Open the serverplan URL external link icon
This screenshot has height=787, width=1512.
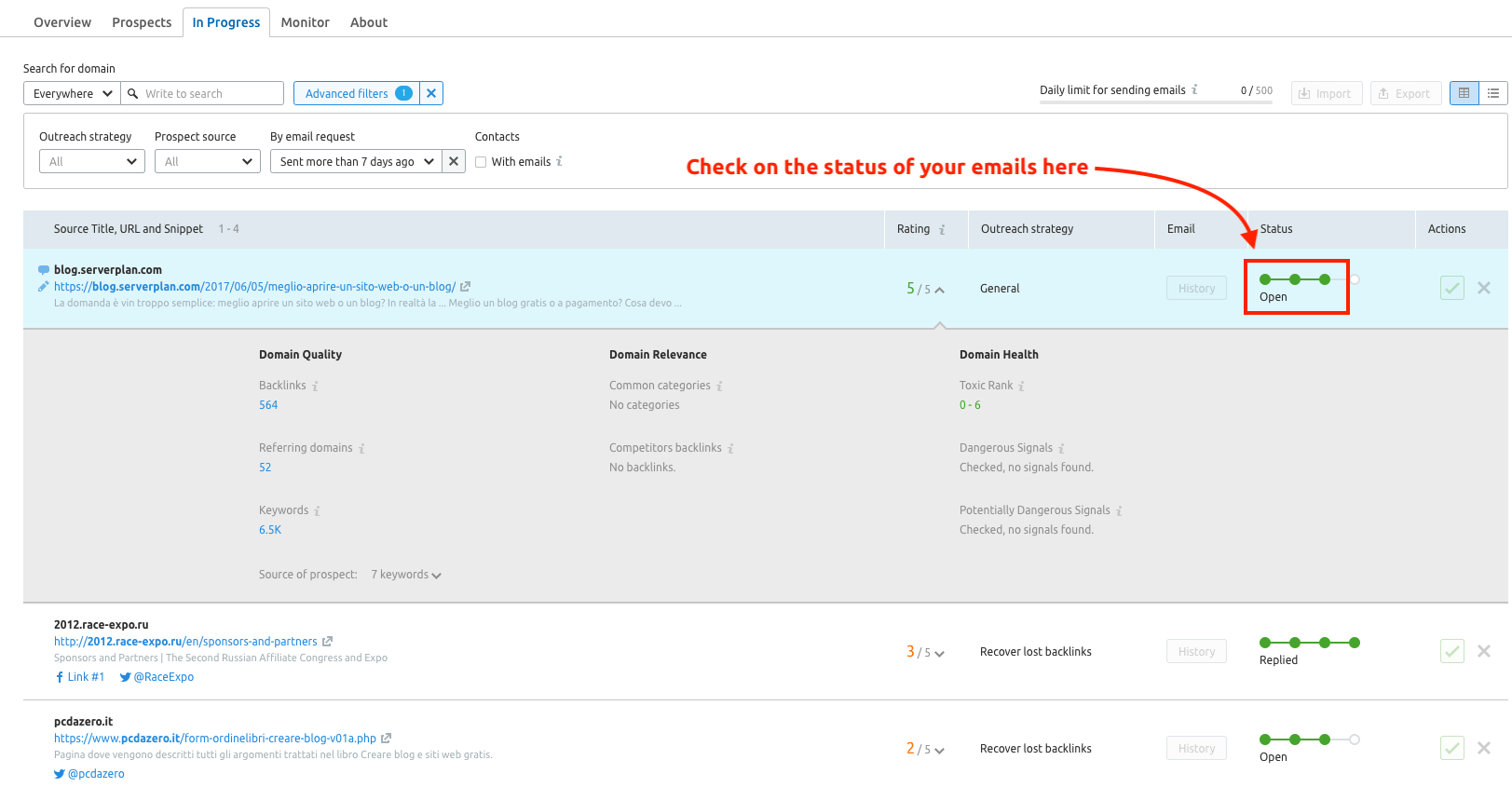click(x=466, y=287)
